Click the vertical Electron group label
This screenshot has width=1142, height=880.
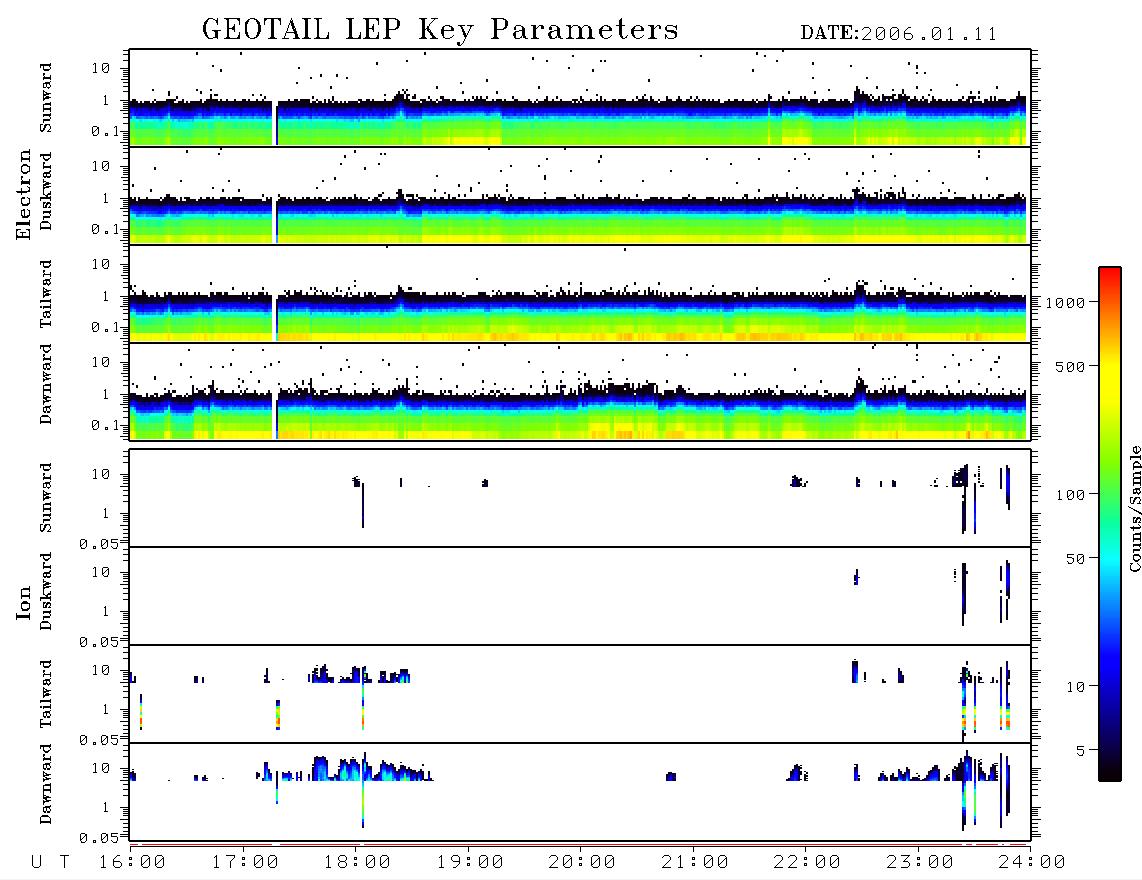(23, 195)
